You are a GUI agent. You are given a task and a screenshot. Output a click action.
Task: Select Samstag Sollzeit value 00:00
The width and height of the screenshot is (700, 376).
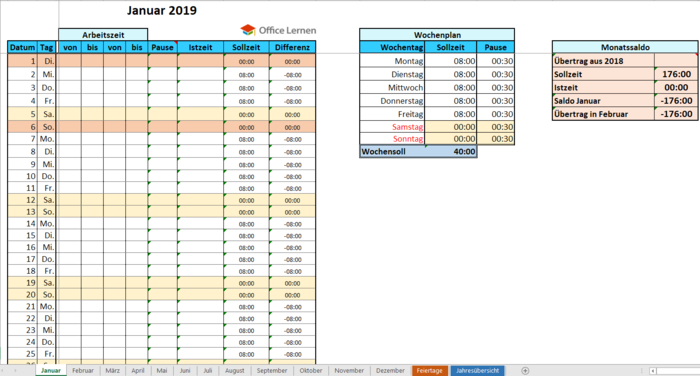click(x=450, y=127)
